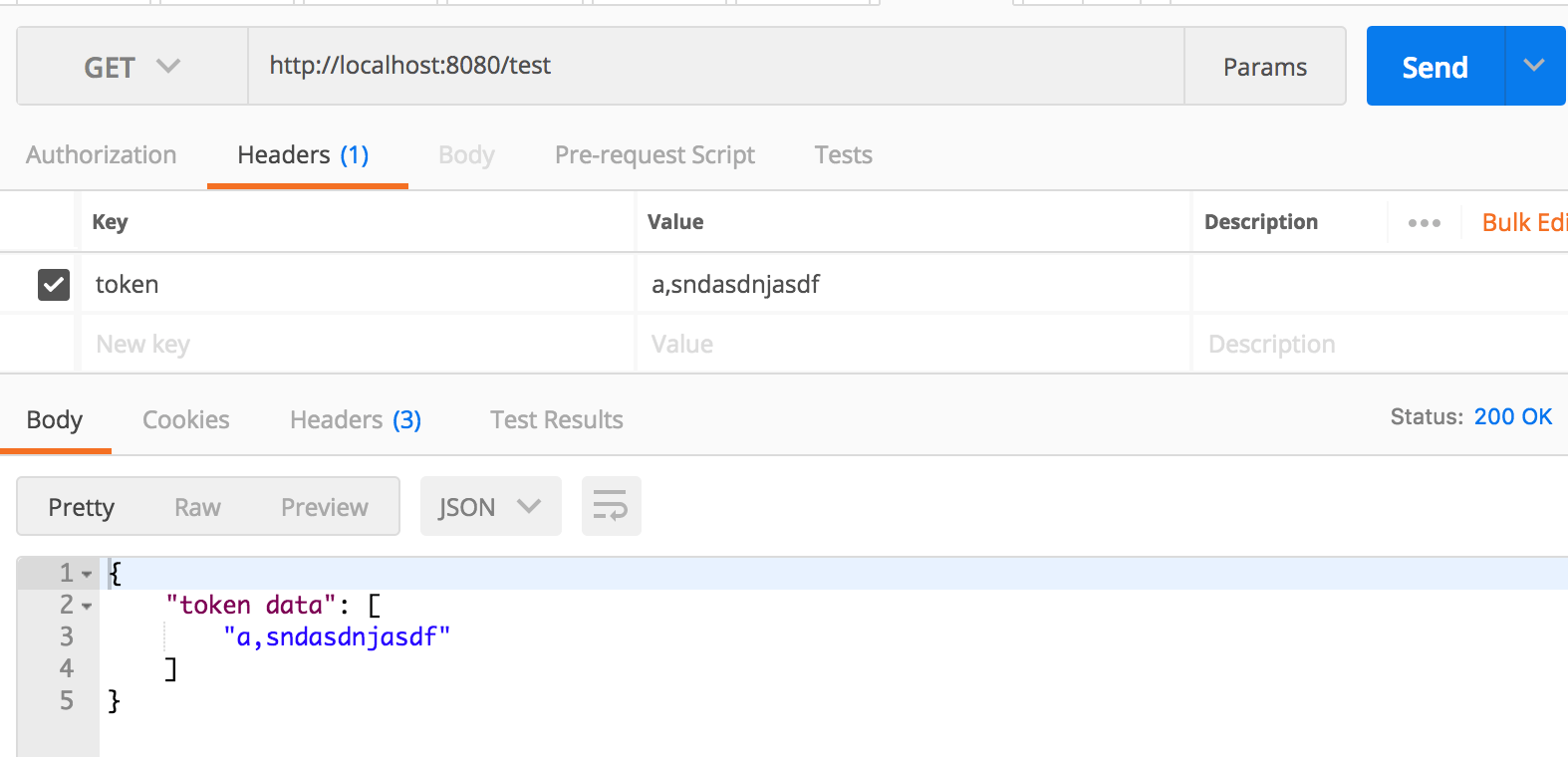
Task: Select the Pretty response view
Action: (80, 506)
